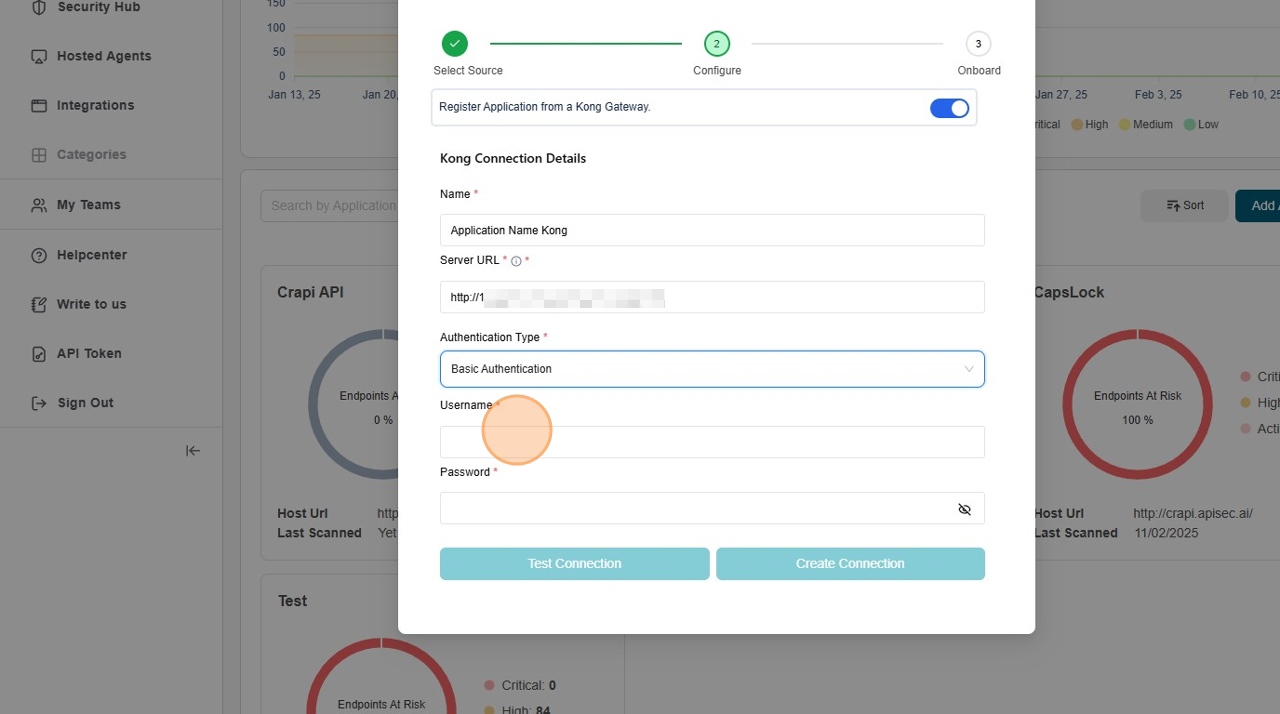The height and width of the screenshot is (714, 1280).
Task: Click the Password input field
Action: click(x=695, y=509)
